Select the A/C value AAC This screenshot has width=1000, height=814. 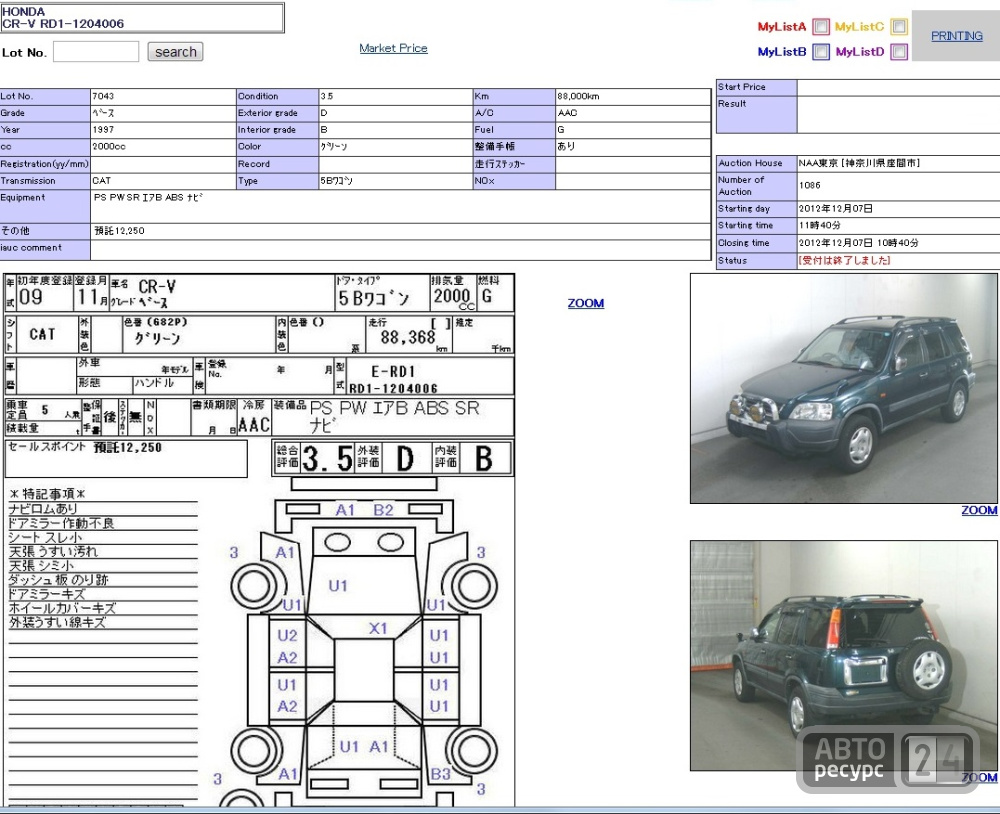click(567, 113)
